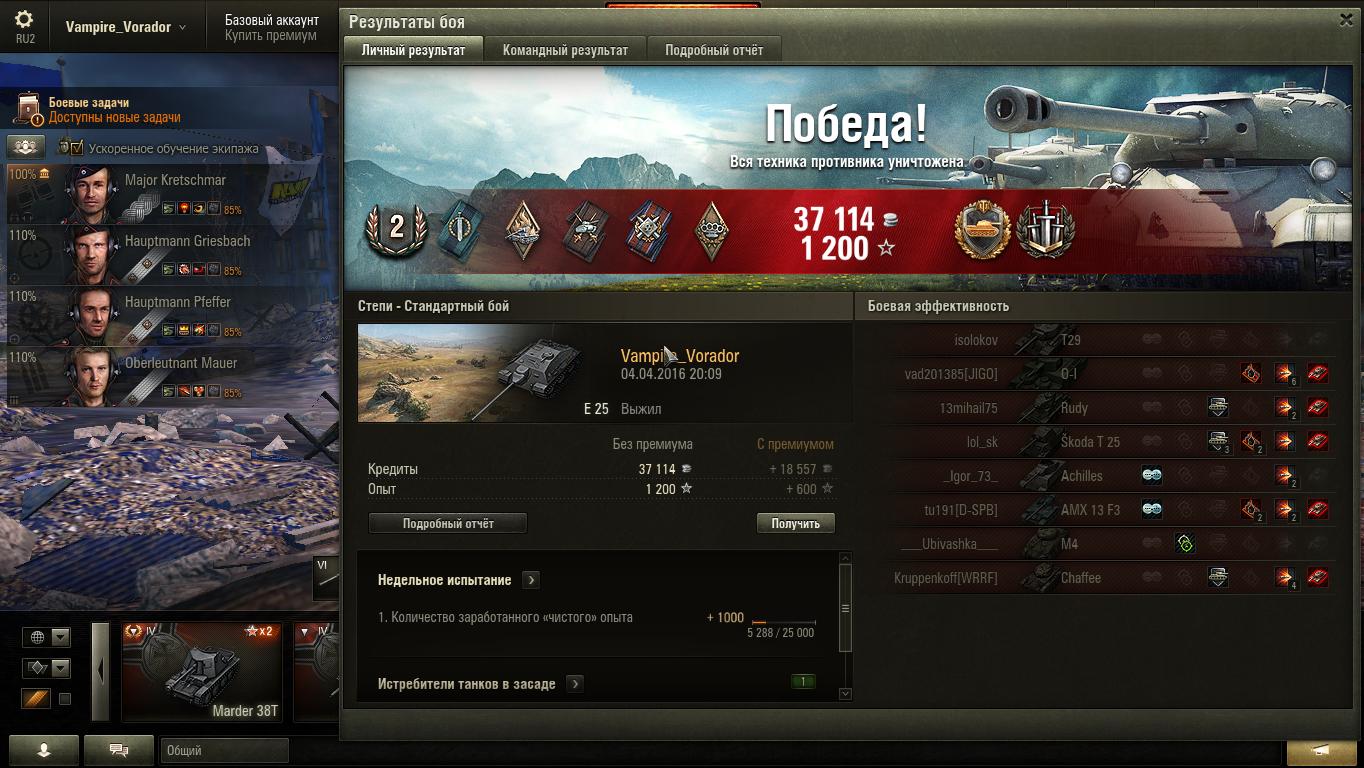Switch to Командный результат tab
The image size is (1364, 768).
click(565, 50)
